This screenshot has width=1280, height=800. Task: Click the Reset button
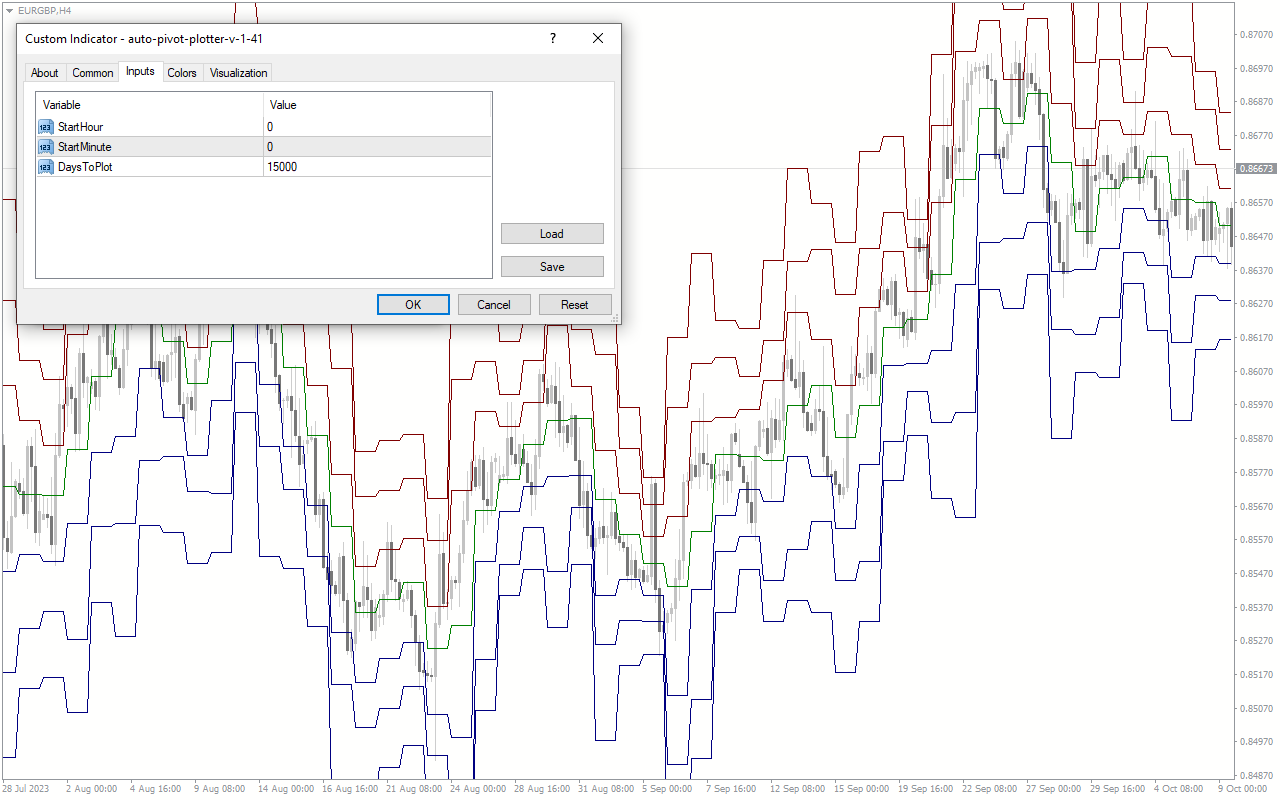pos(575,305)
